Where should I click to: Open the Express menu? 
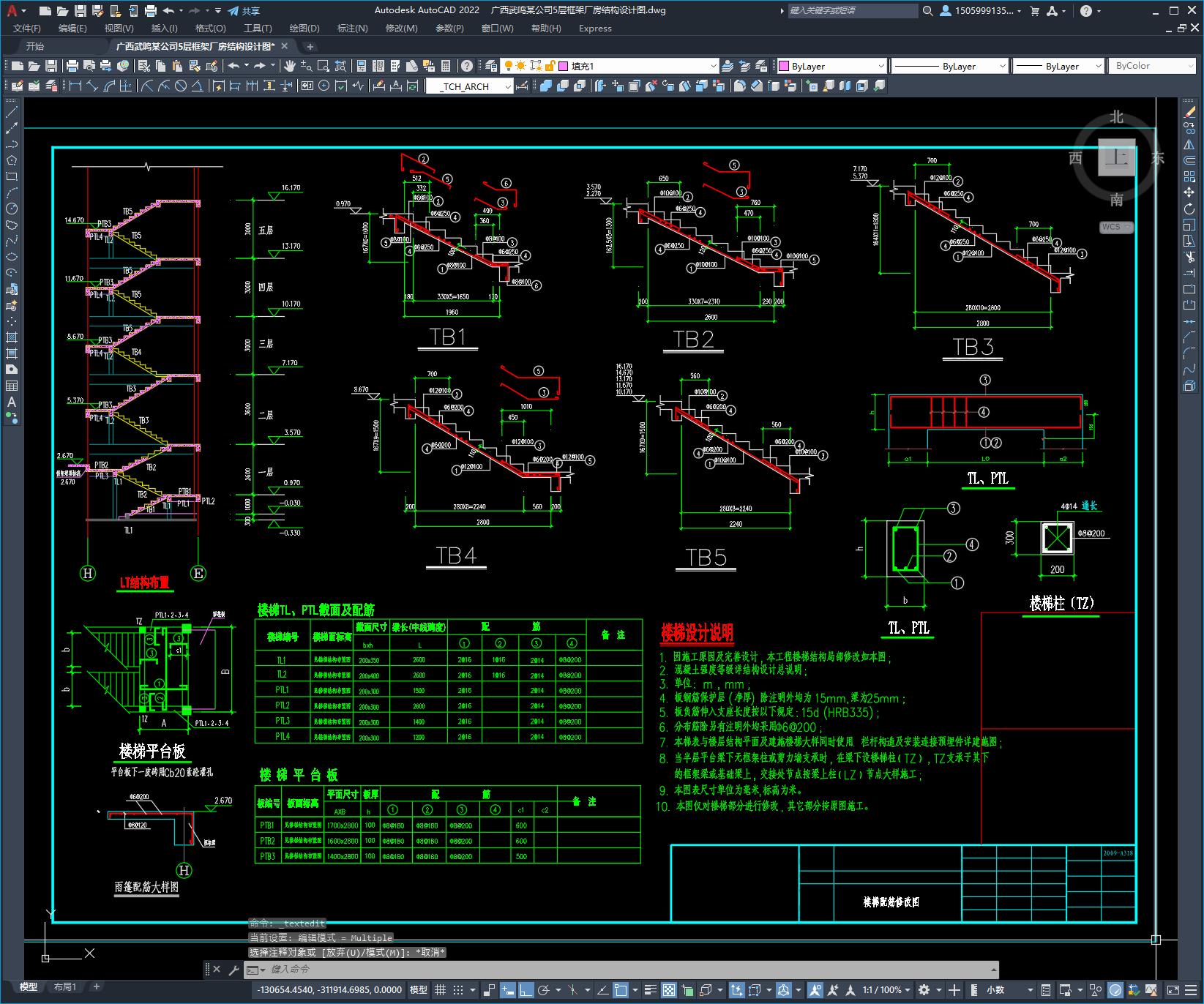coord(595,29)
